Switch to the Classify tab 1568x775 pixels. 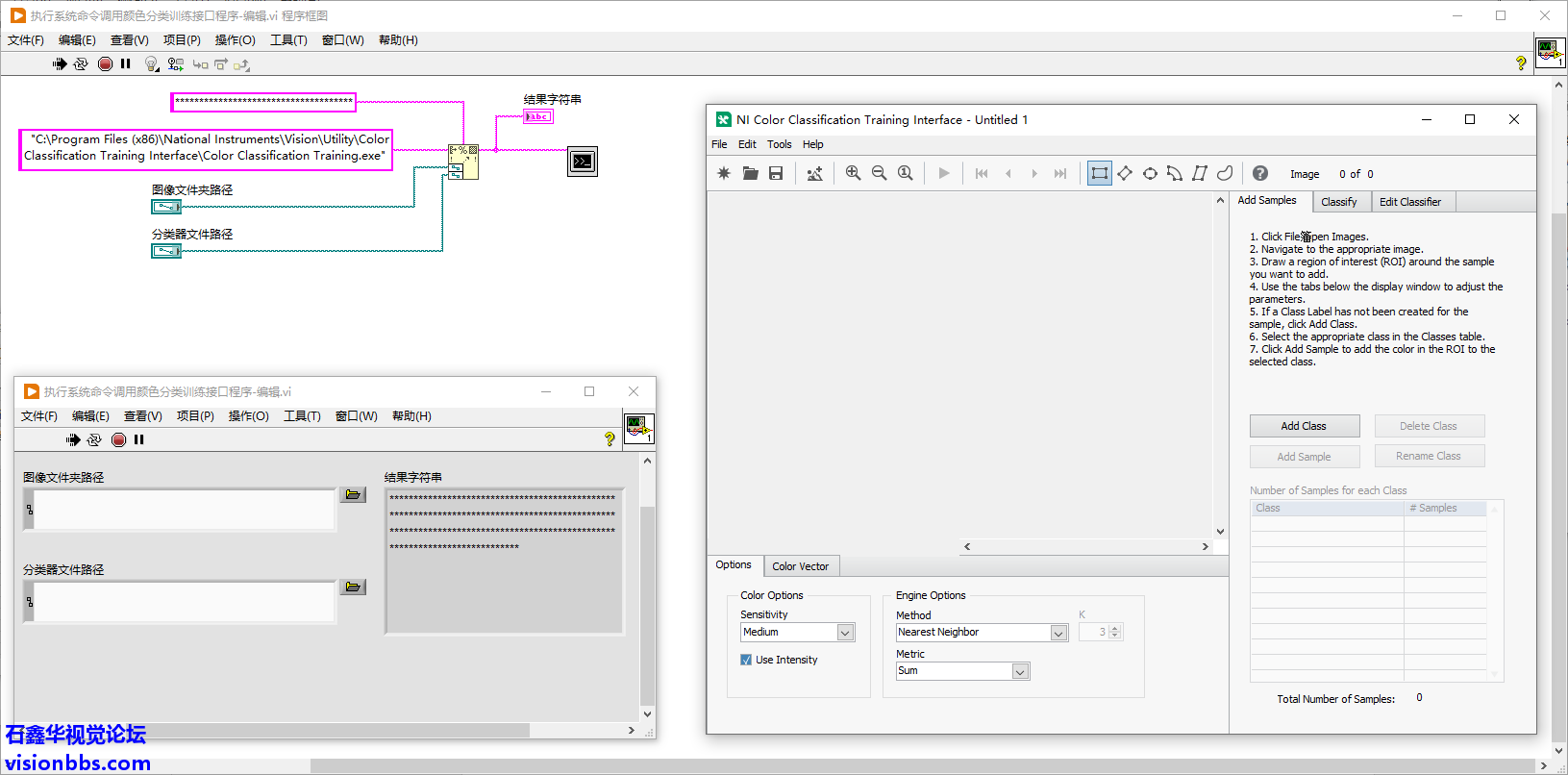[x=1338, y=202]
